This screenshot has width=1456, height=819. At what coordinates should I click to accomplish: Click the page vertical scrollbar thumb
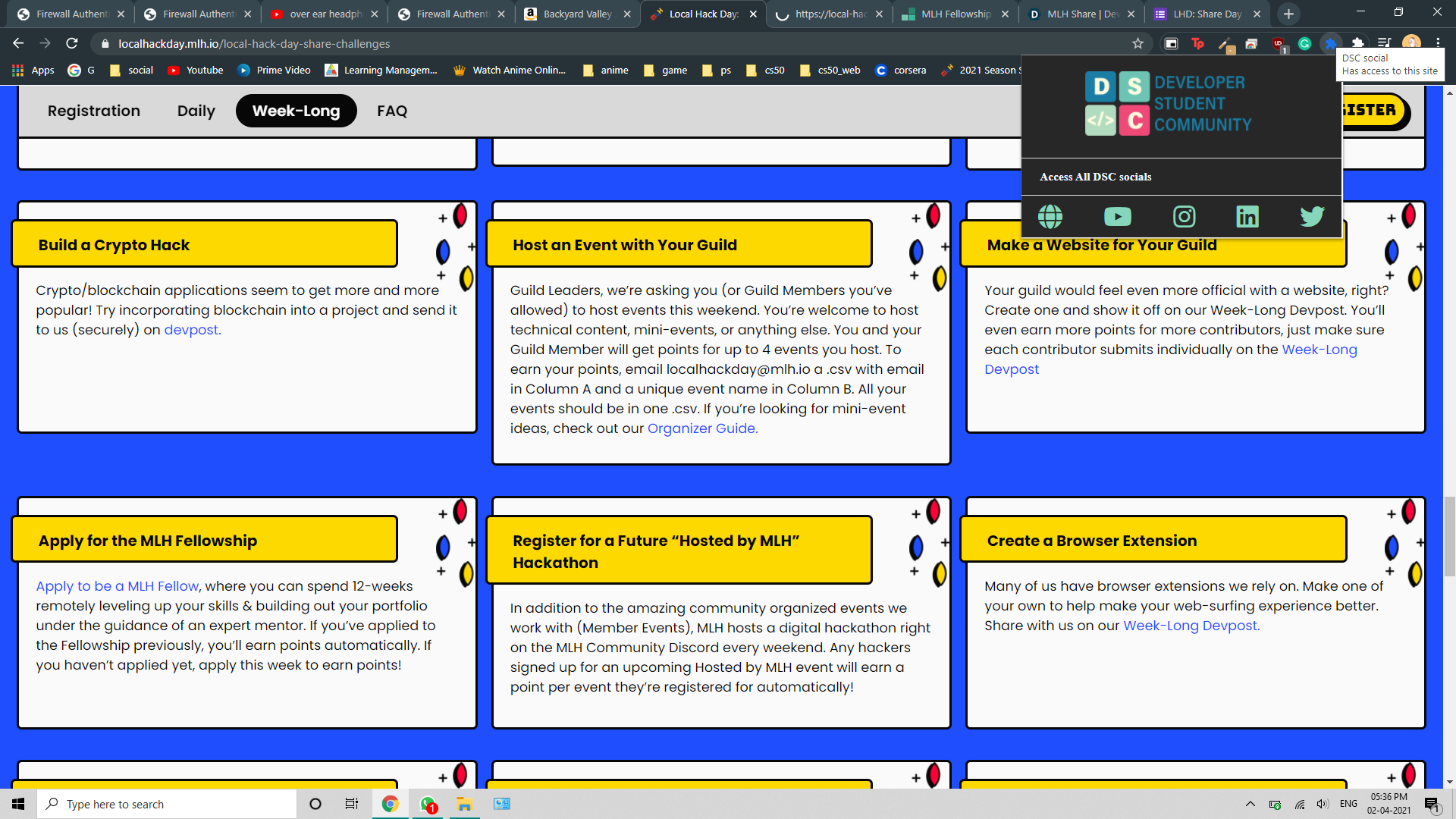(1449, 536)
